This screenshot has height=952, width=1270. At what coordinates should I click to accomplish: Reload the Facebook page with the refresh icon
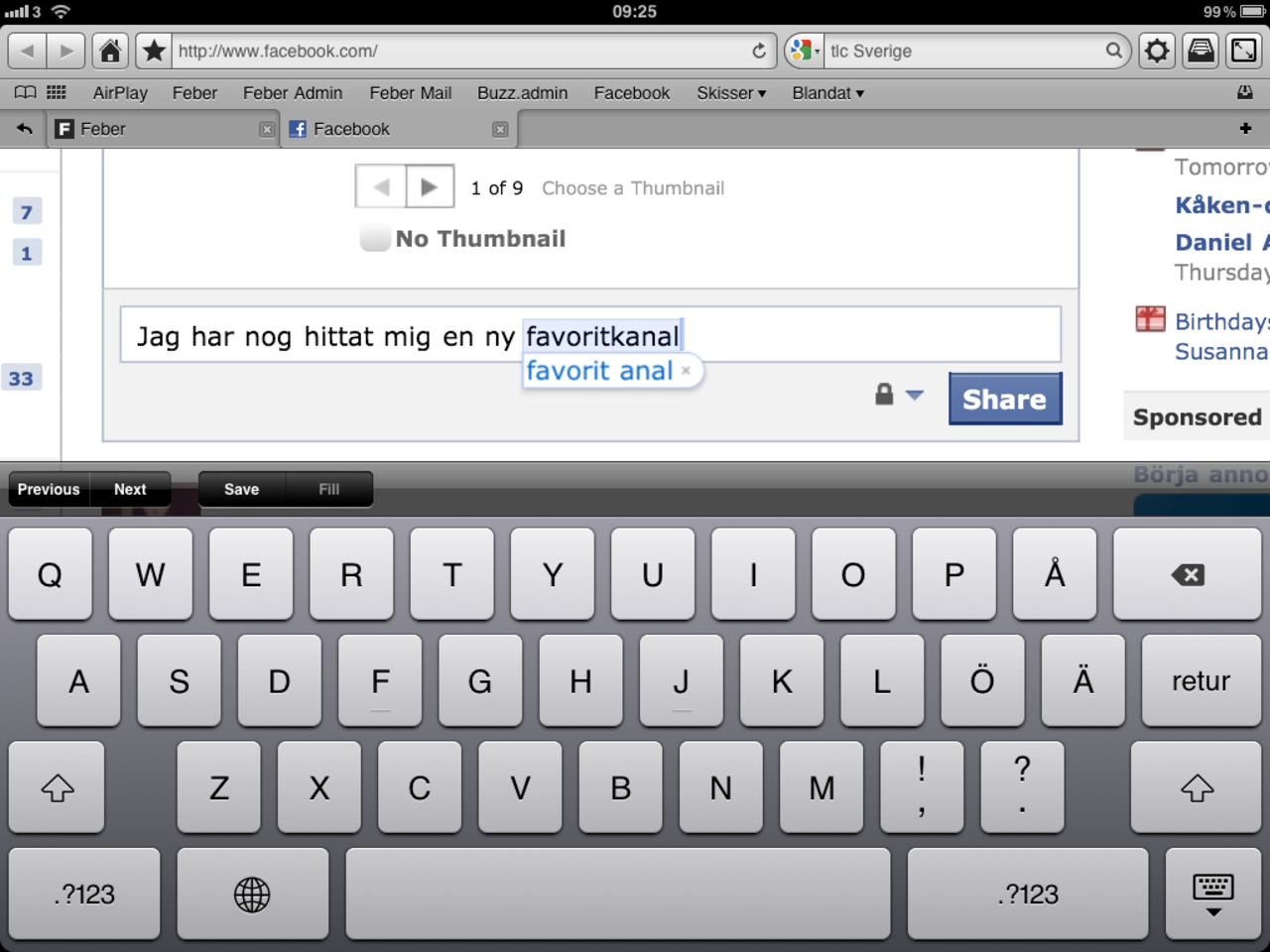[759, 51]
